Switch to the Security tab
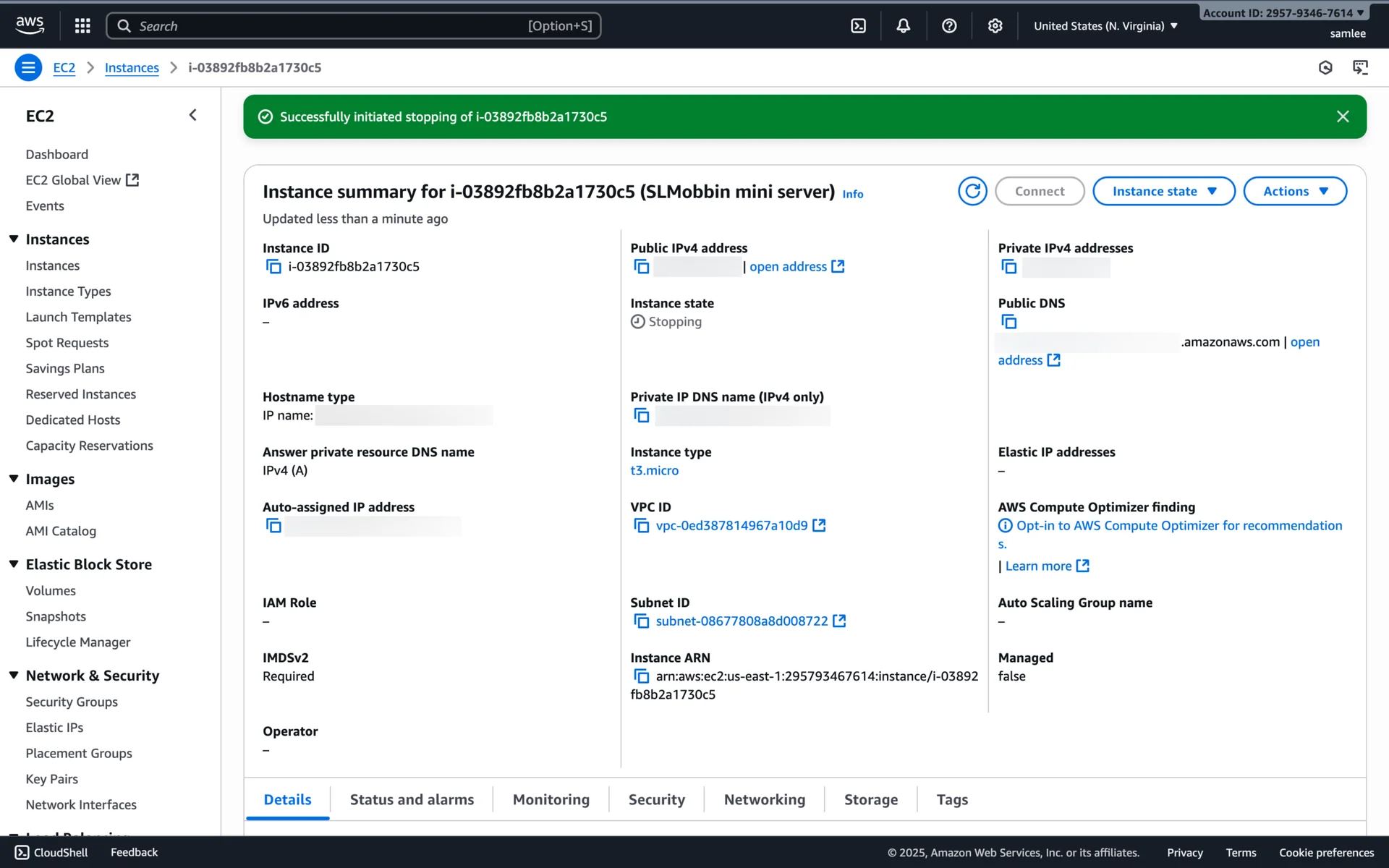The width and height of the screenshot is (1389, 868). tap(656, 799)
